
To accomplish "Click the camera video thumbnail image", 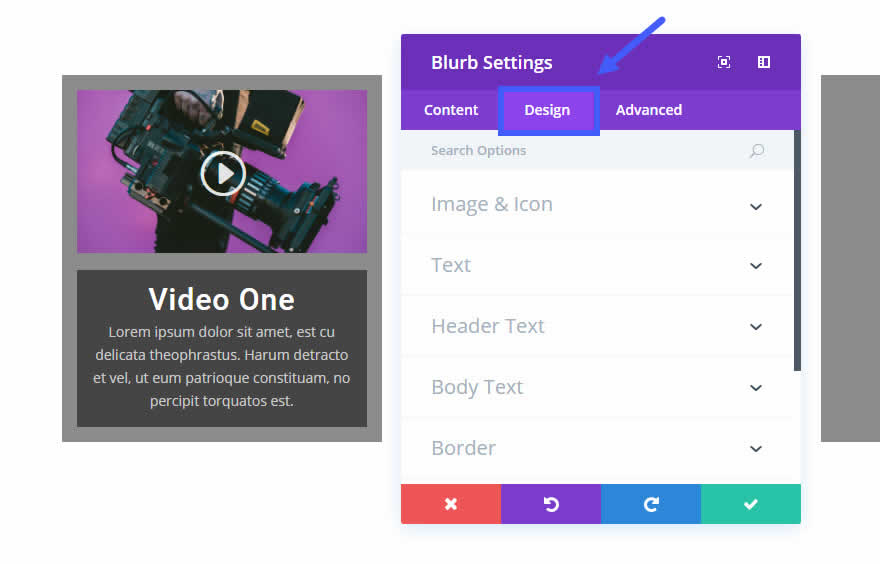I will (x=222, y=171).
